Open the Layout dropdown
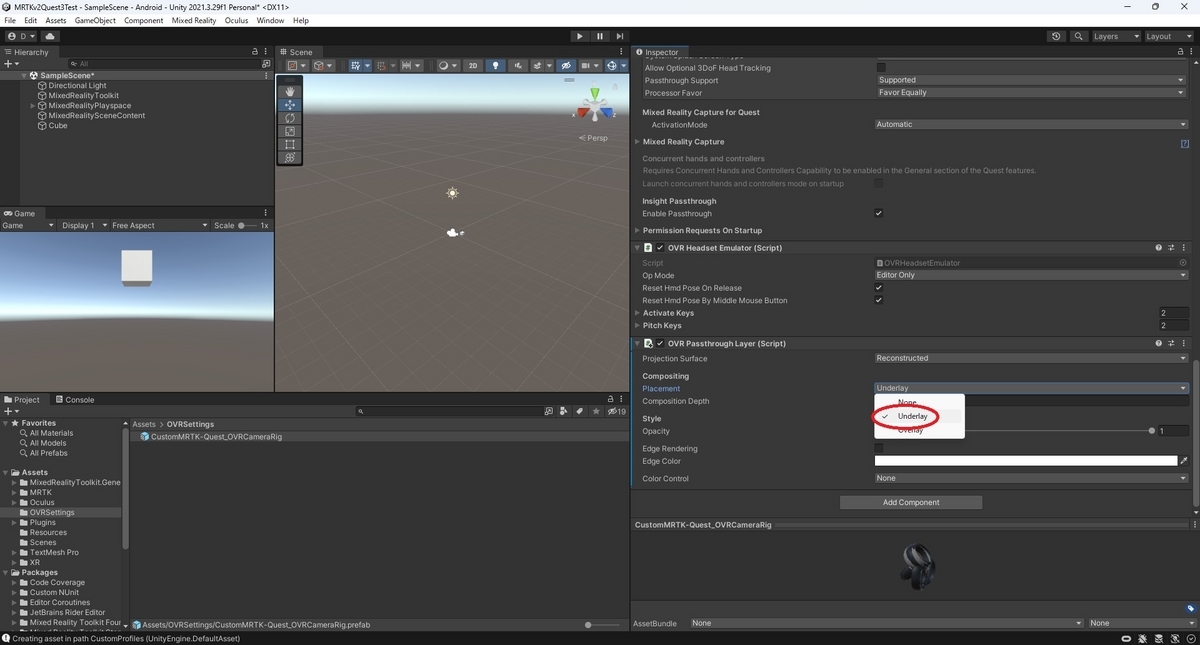This screenshot has height=645, width=1200. coord(1168,36)
